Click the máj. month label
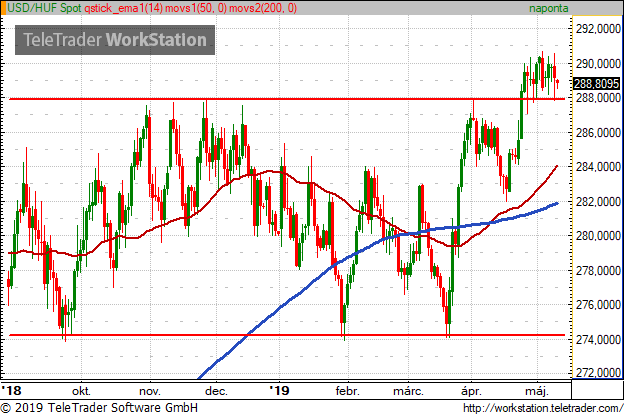Image resolution: width=624 pixels, height=417 pixels. point(537,391)
